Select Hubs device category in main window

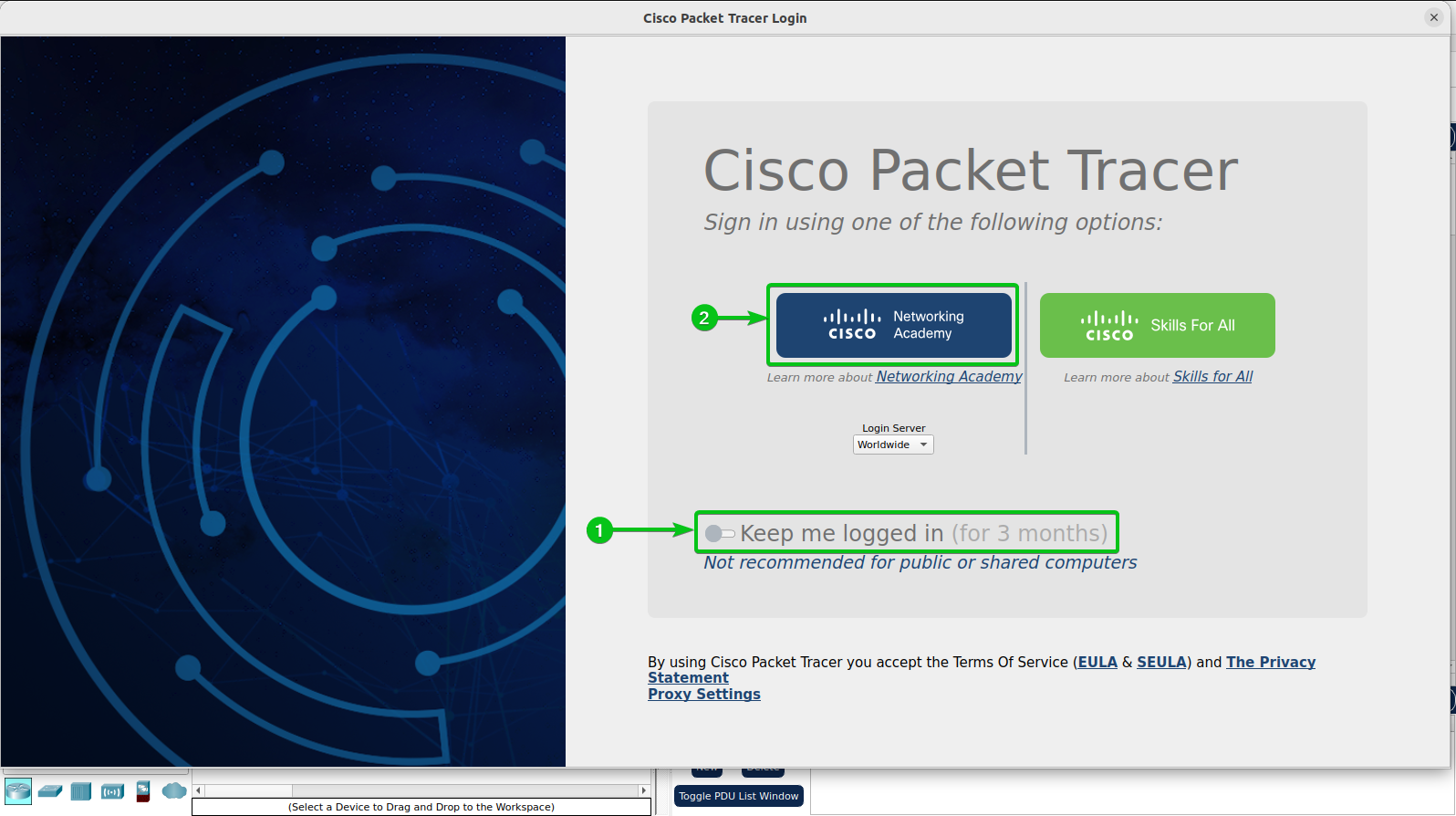click(x=81, y=790)
